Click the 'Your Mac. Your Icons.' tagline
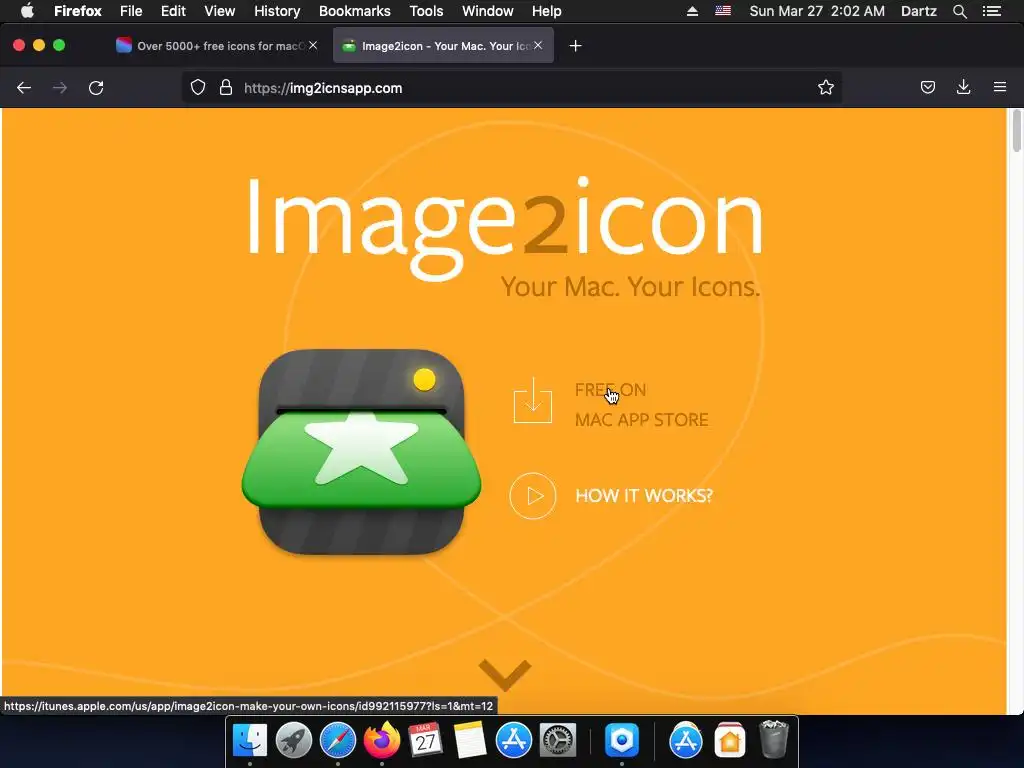Image resolution: width=1024 pixels, height=768 pixels. coord(631,287)
